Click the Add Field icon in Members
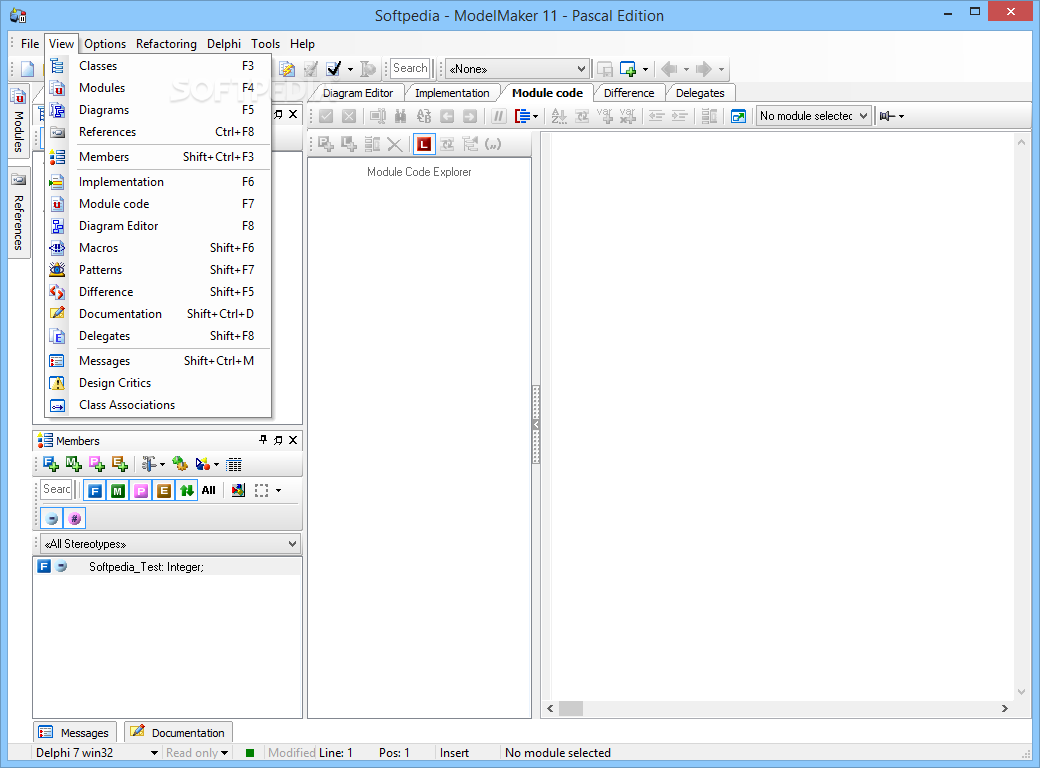Screen dimensions: 1040x768 pyautogui.click(x=50, y=464)
